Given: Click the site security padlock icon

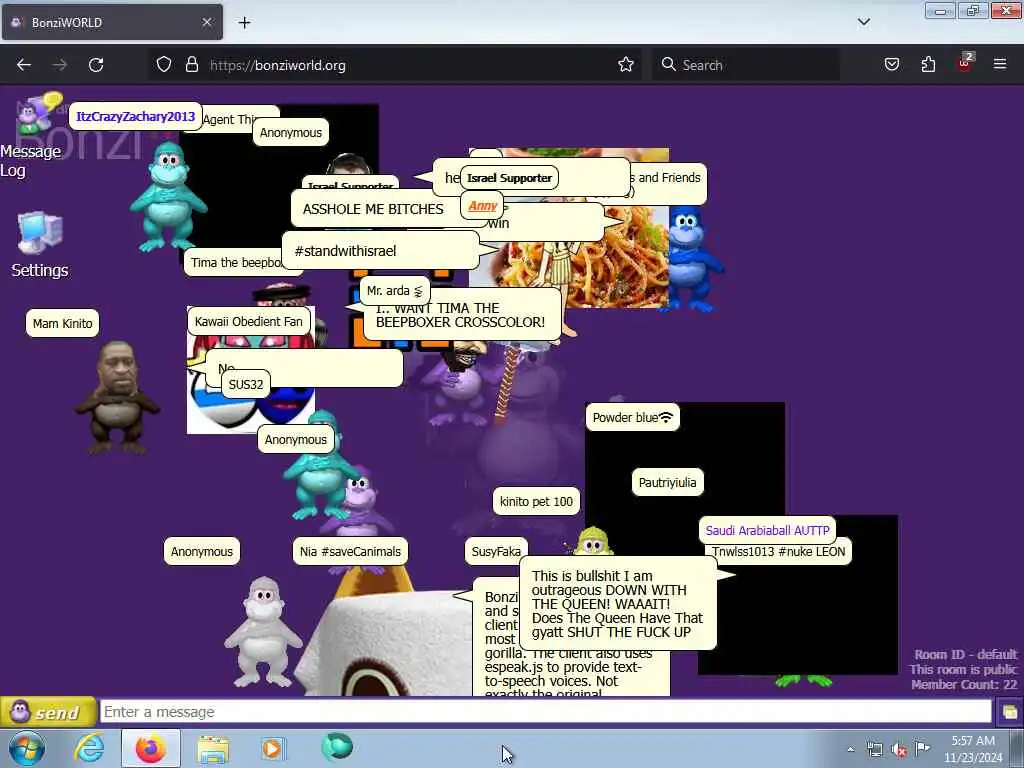Looking at the screenshot, I should 191,65.
